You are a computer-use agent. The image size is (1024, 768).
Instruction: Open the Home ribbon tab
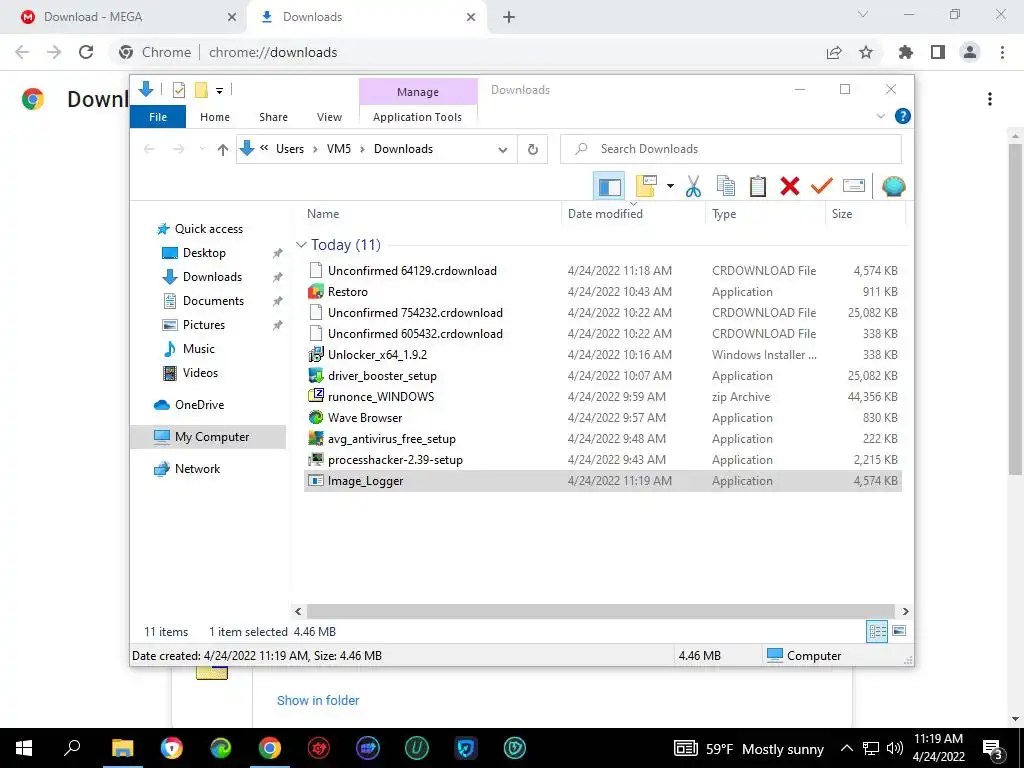pyautogui.click(x=215, y=117)
